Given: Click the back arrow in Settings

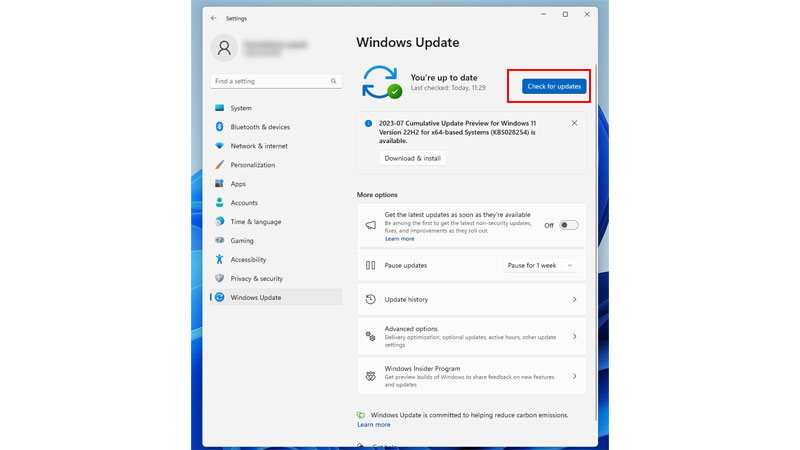Looking at the screenshot, I should pos(214,18).
